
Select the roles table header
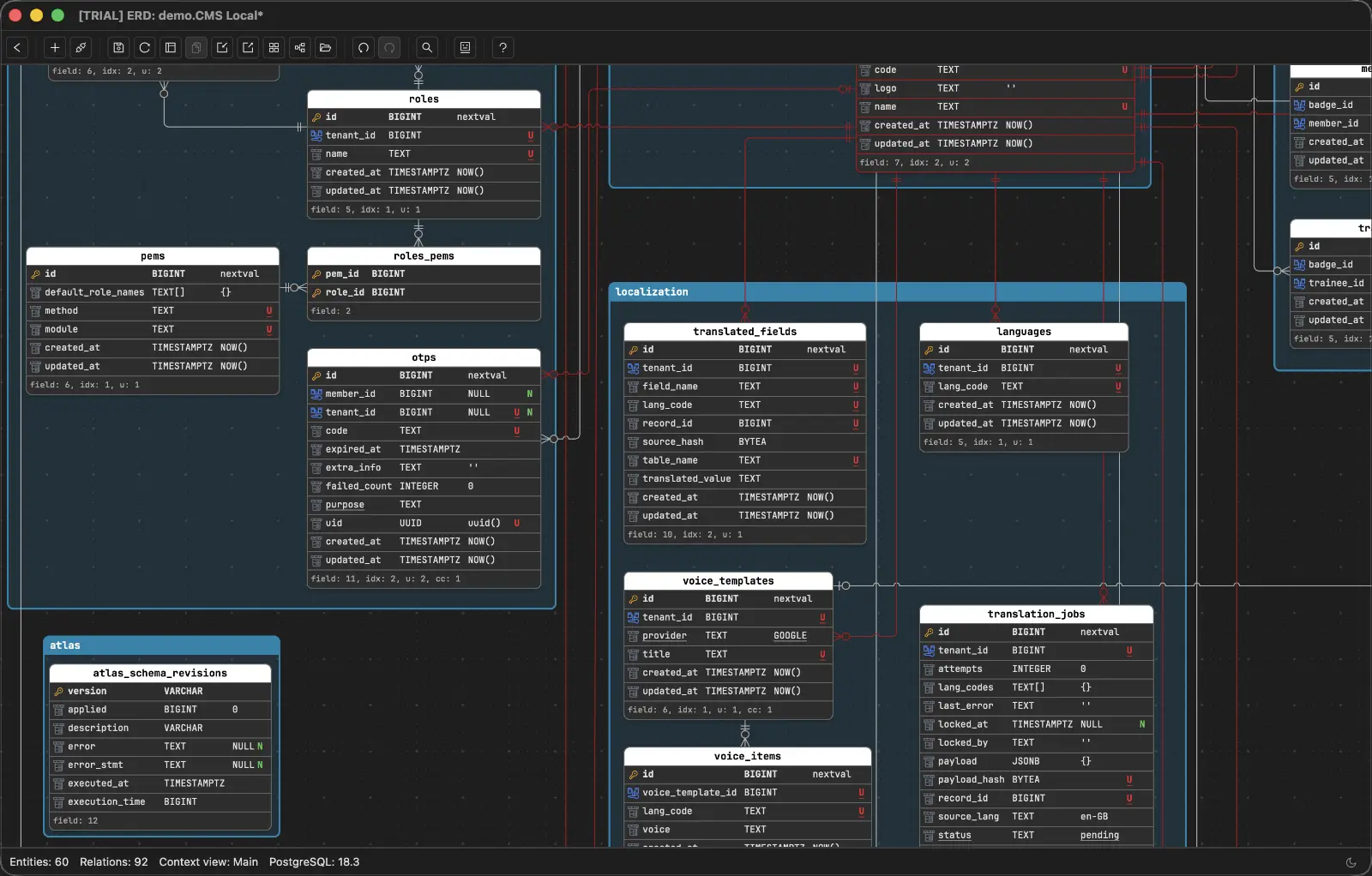(424, 99)
